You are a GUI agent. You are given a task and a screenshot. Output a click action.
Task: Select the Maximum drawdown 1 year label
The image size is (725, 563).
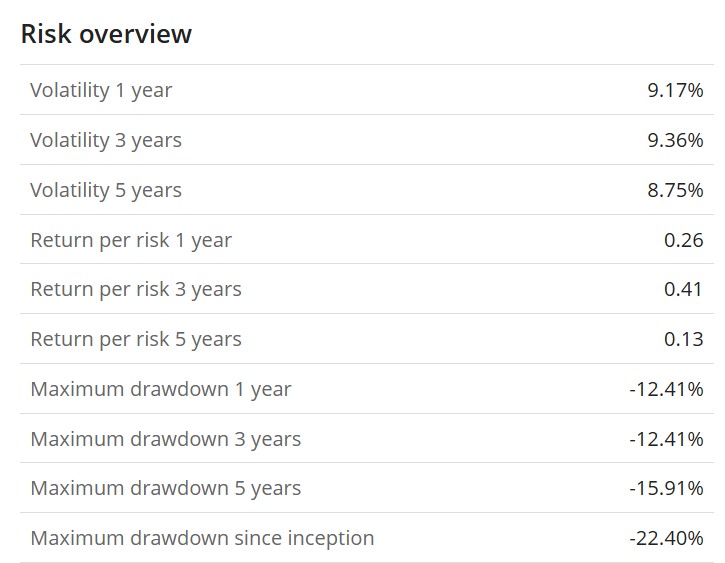pos(161,389)
